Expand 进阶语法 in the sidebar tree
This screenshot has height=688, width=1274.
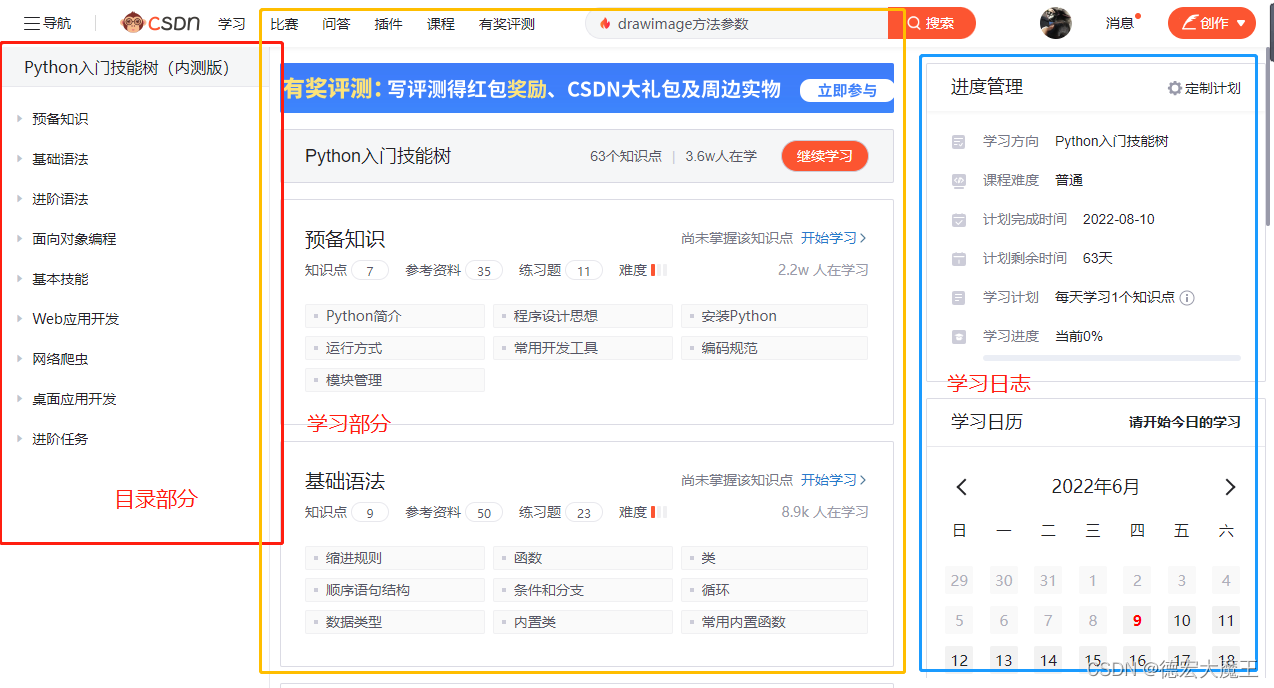[x=19, y=199]
